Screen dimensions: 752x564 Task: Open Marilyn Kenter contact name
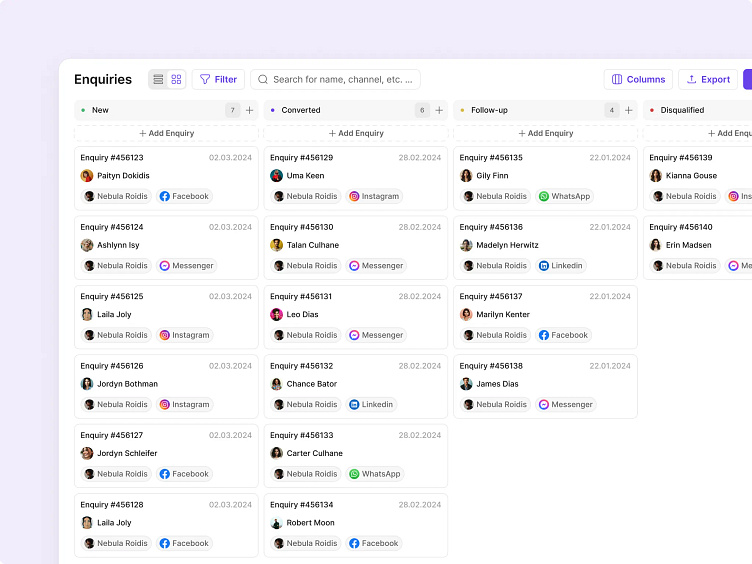pos(503,315)
